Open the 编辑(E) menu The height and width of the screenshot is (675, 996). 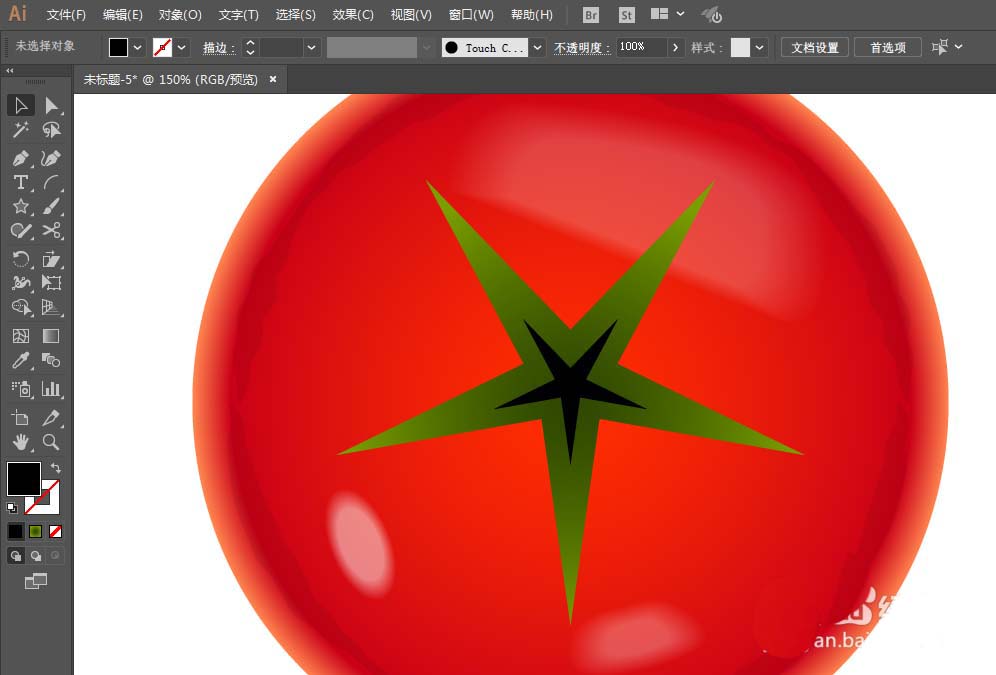[123, 15]
